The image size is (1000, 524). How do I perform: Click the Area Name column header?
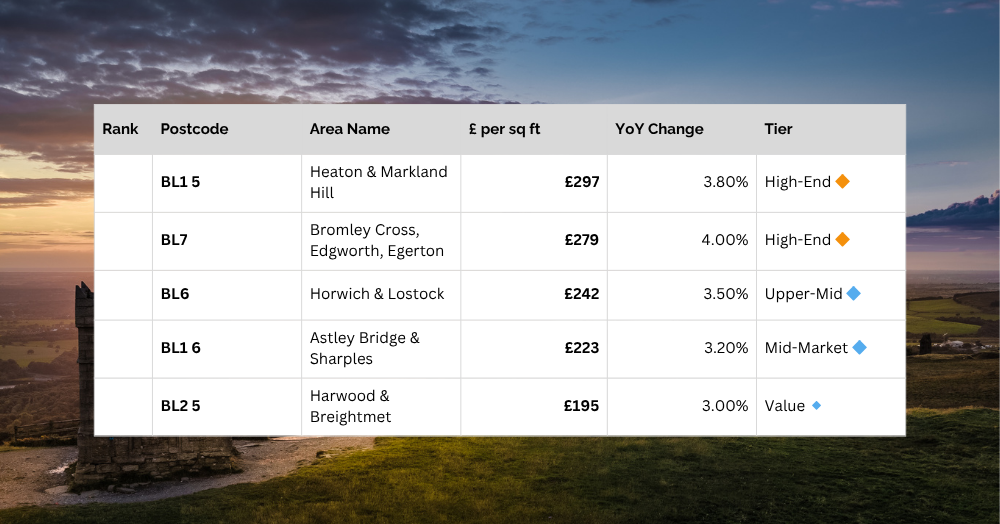click(x=350, y=129)
